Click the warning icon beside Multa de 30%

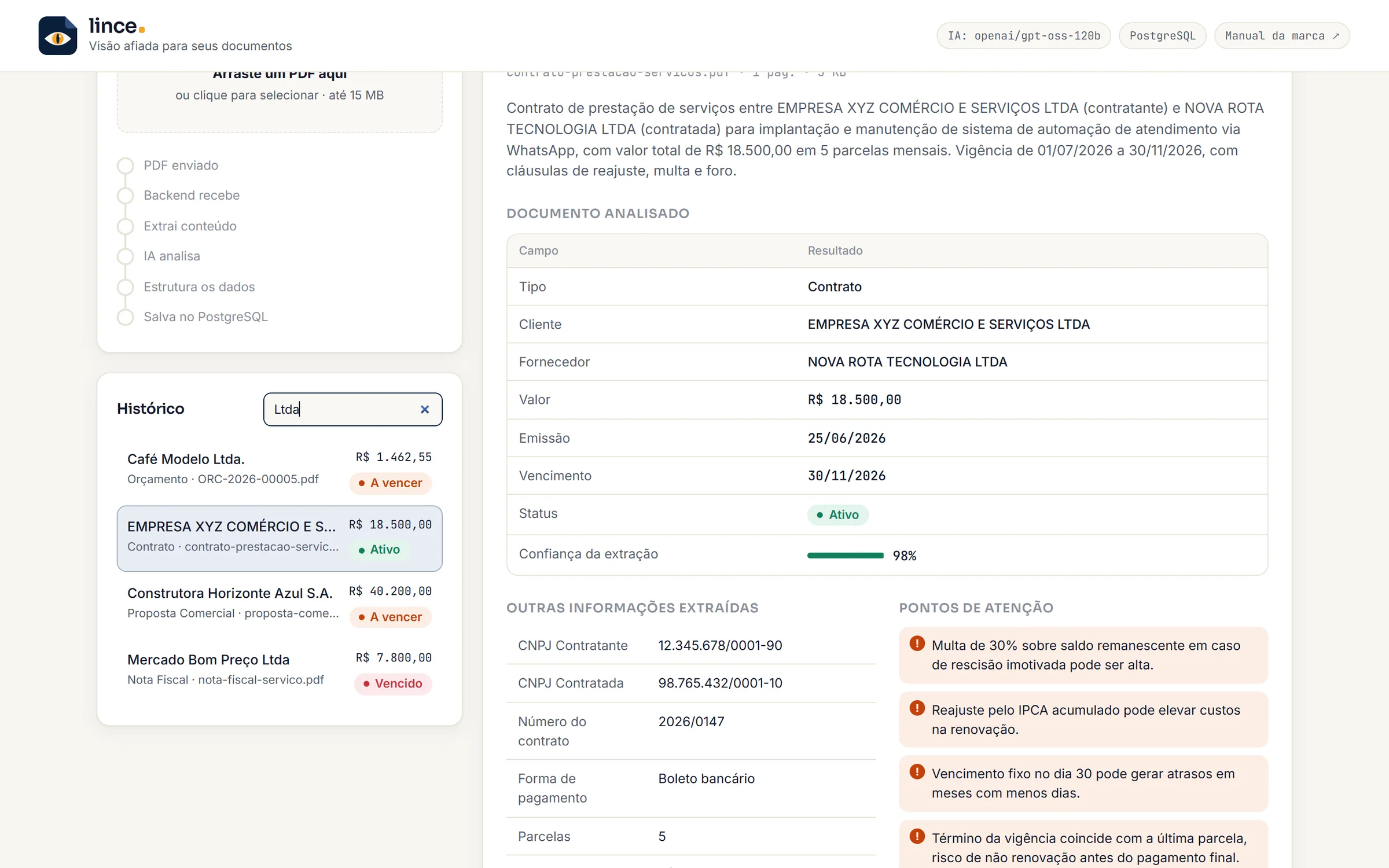(917, 643)
